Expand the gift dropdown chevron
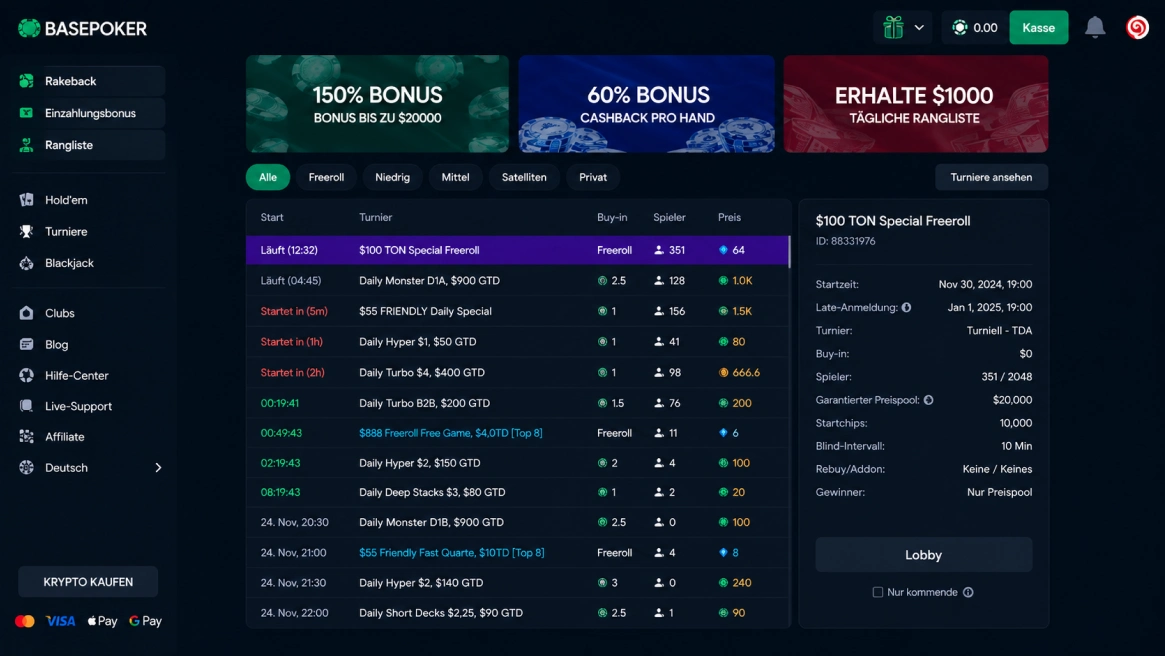Screen dimensions: 1165x656 [x=919, y=27]
